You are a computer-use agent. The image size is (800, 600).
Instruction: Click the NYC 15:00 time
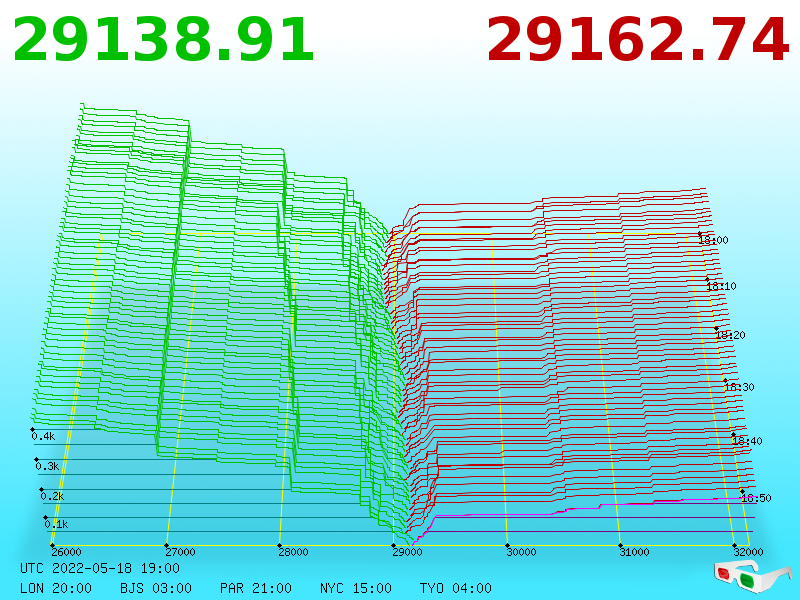pyautogui.click(x=356, y=588)
